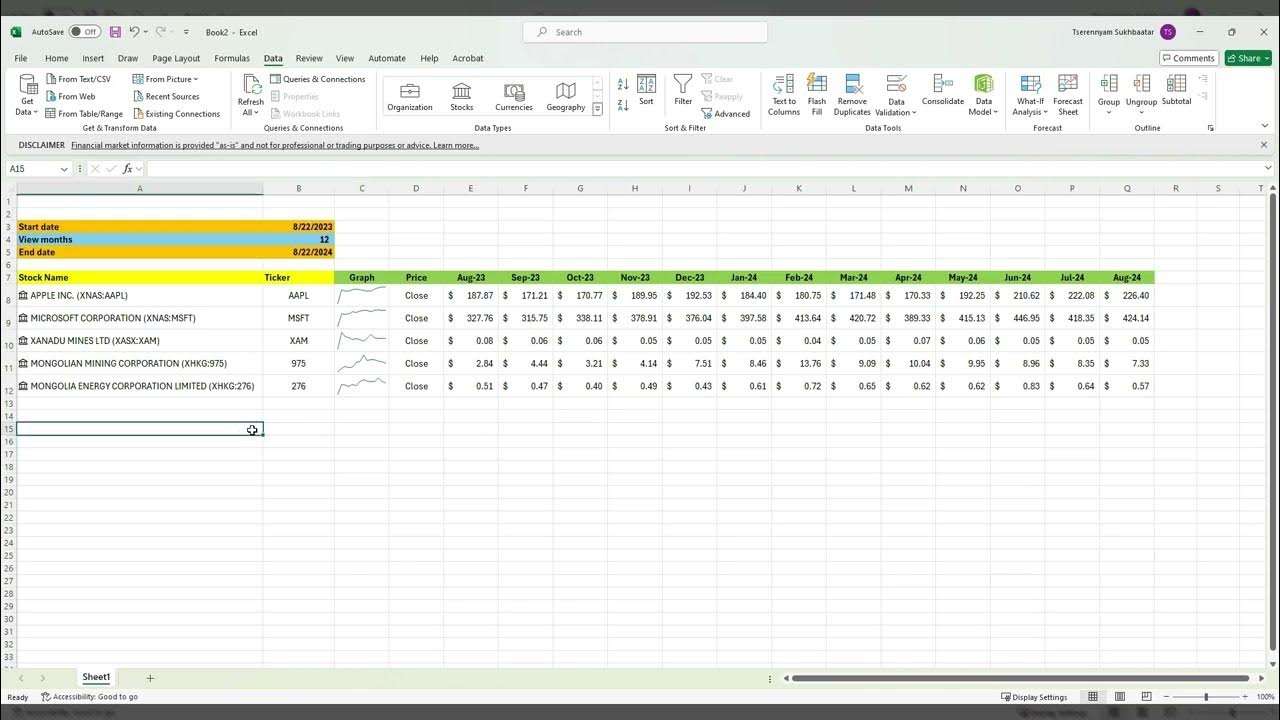
Task: Click Sort Z to A icon
Action: pos(623,104)
